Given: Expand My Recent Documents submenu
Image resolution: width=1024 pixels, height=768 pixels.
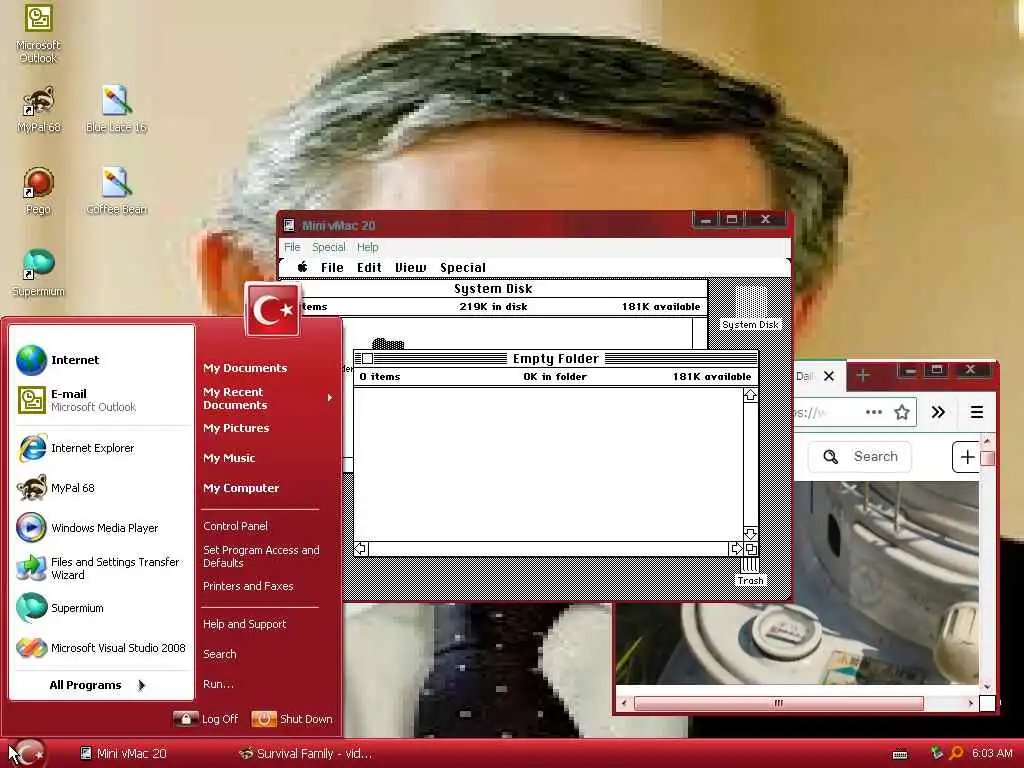Looking at the screenshot, I should pyautogui.click(x=268, y=398).
